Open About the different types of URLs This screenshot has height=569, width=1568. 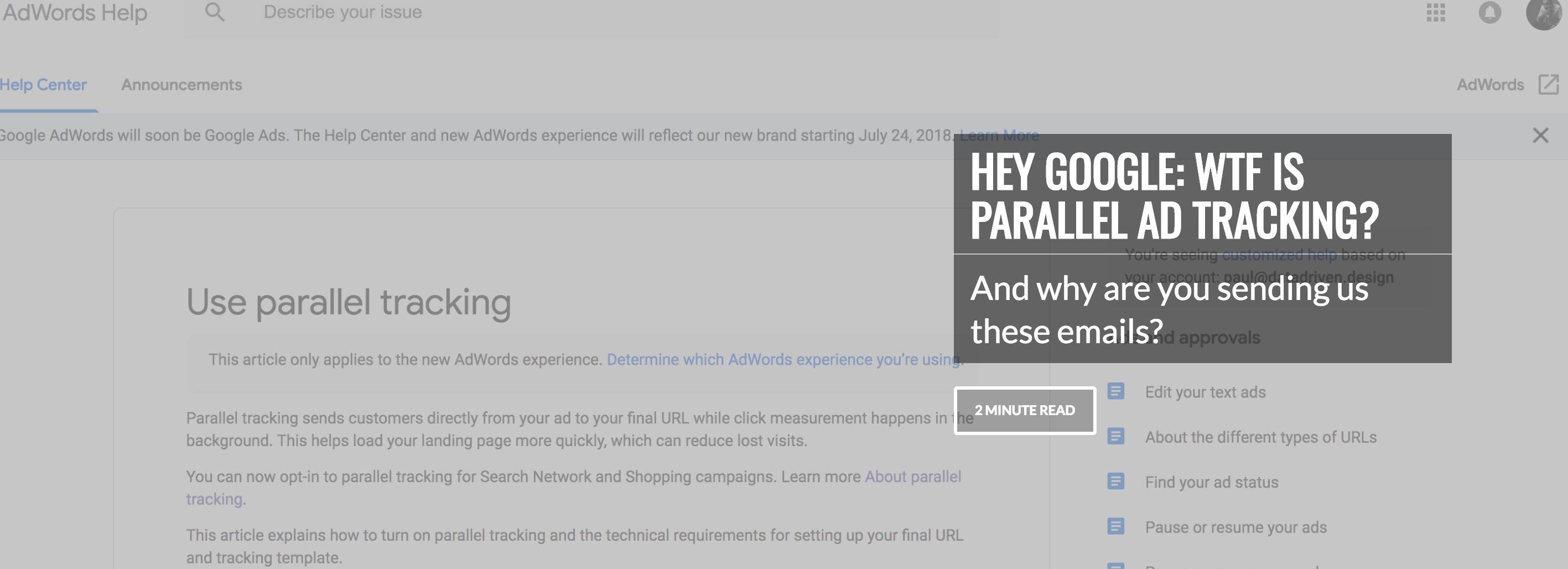point(1260,437)
